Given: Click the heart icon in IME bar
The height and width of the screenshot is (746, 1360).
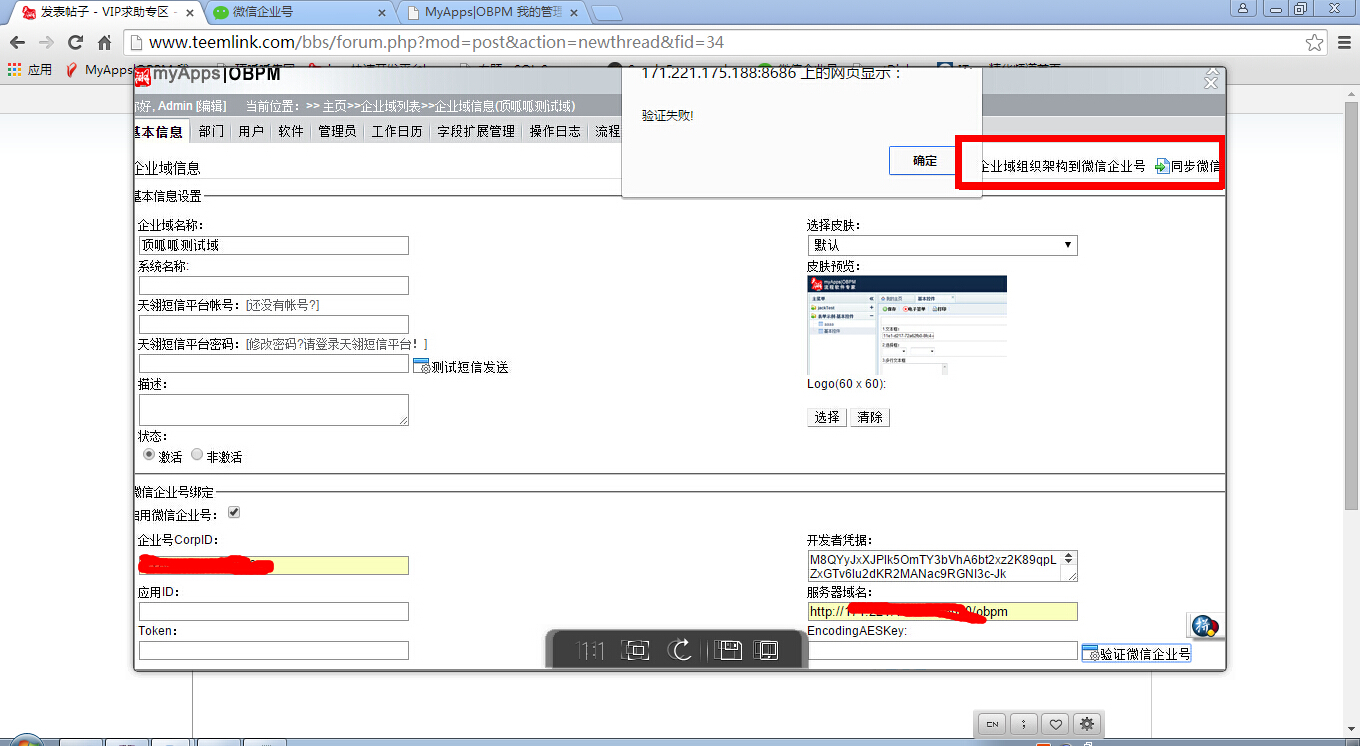Looking at the screenshot, I should point(1054,723).
